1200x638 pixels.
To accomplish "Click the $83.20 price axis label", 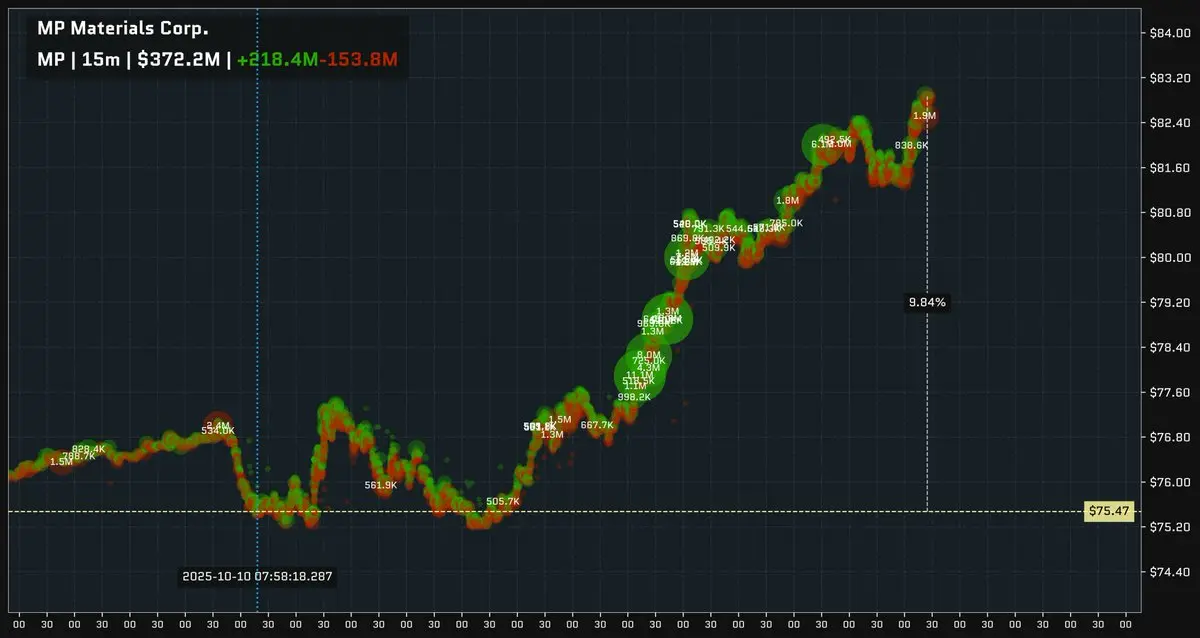I will pos(1168,78).
